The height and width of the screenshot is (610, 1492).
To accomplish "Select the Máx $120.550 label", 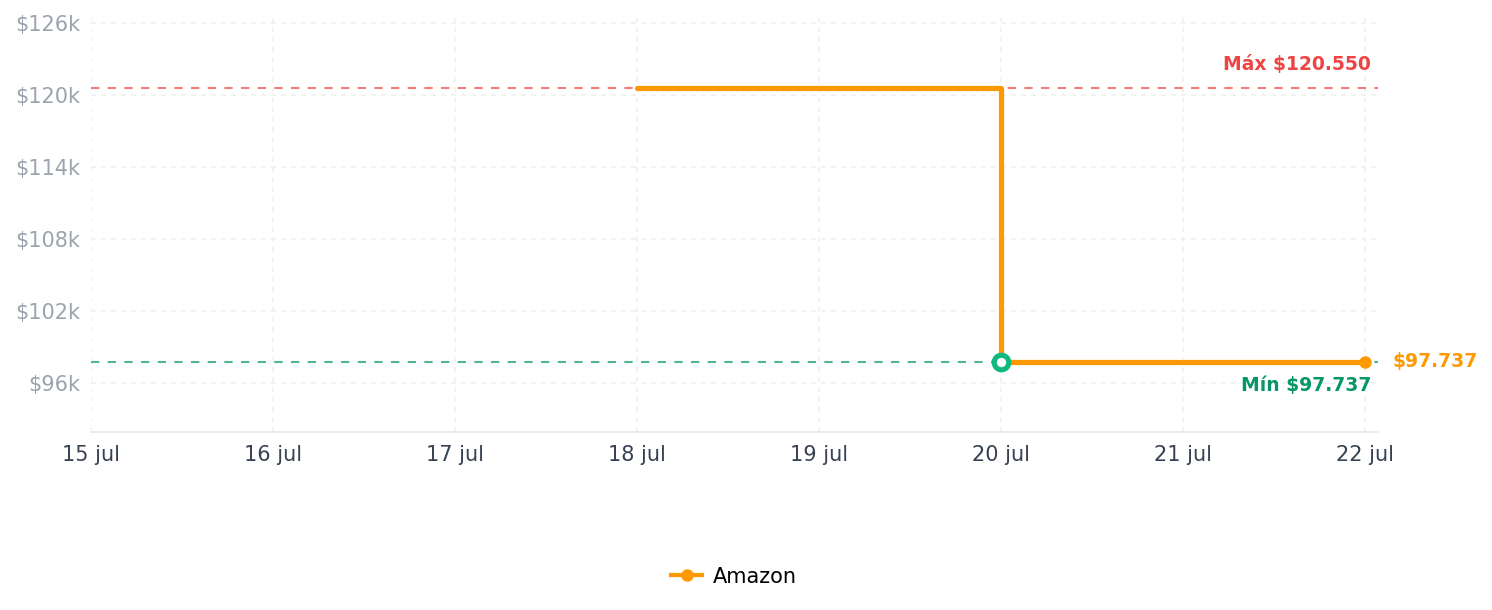I will pos(1297,64).
